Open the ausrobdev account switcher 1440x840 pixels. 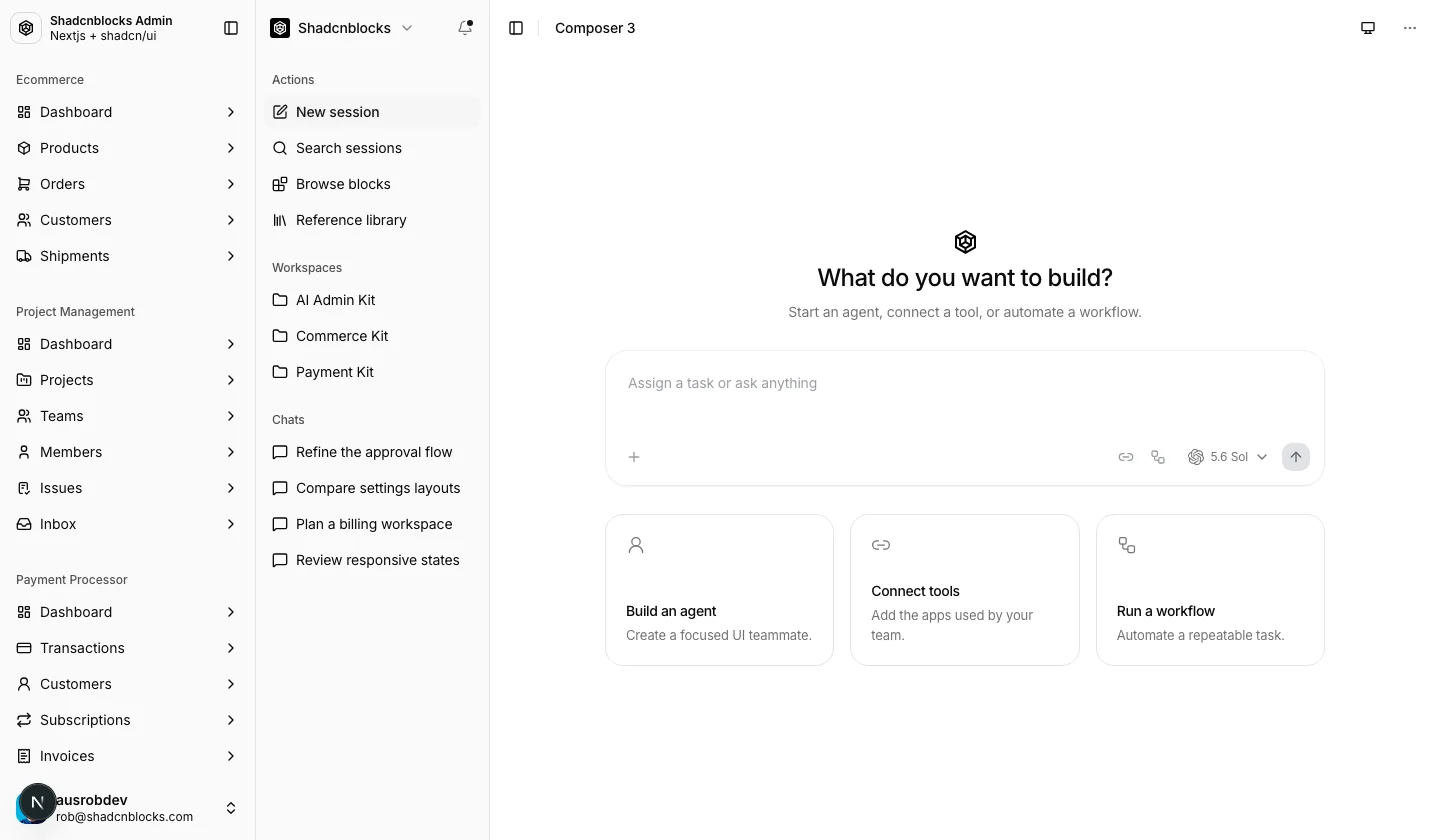pyautogui.click(x=128, y=808)
